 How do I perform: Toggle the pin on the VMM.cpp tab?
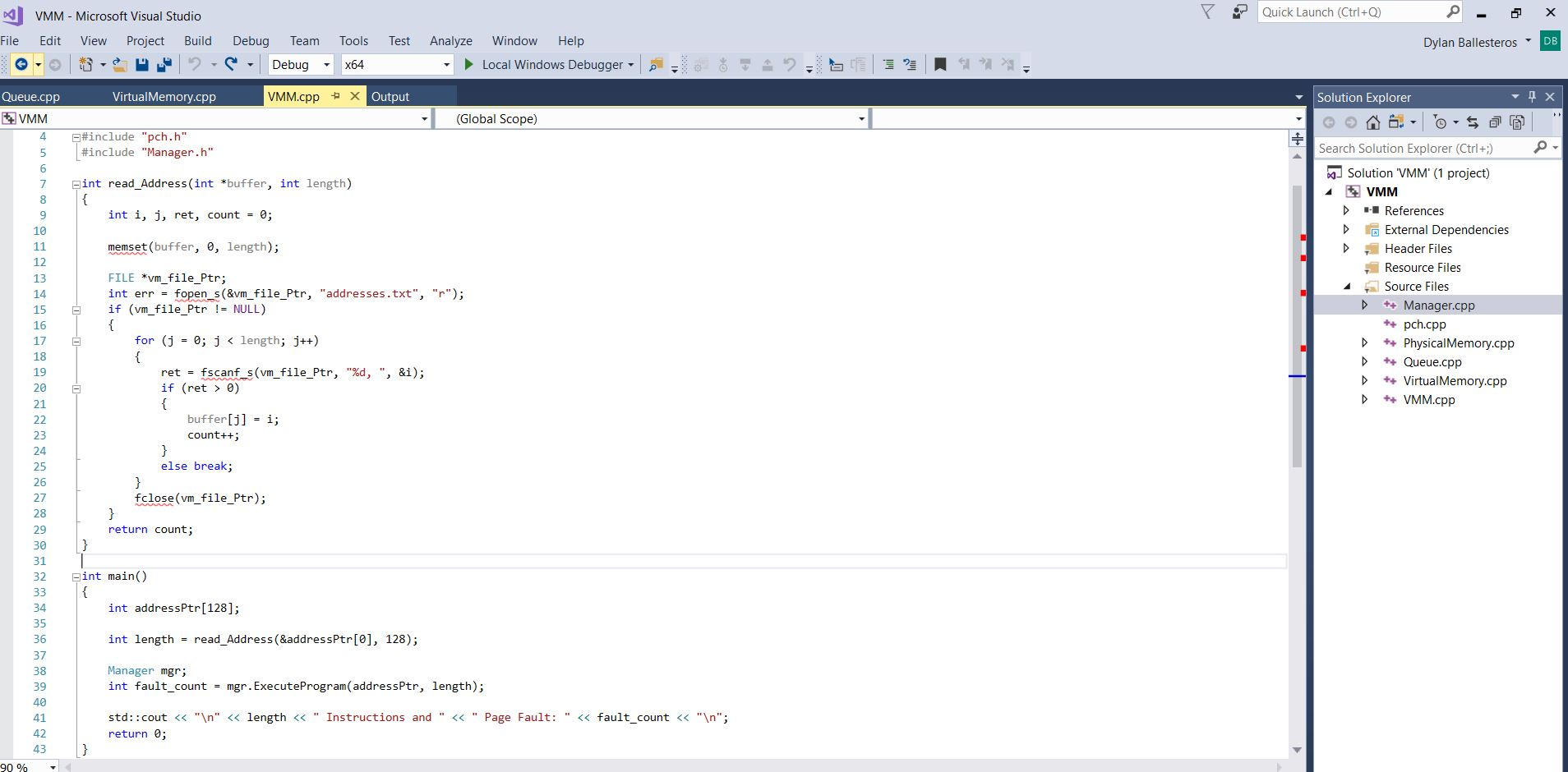tap(336, 96)
